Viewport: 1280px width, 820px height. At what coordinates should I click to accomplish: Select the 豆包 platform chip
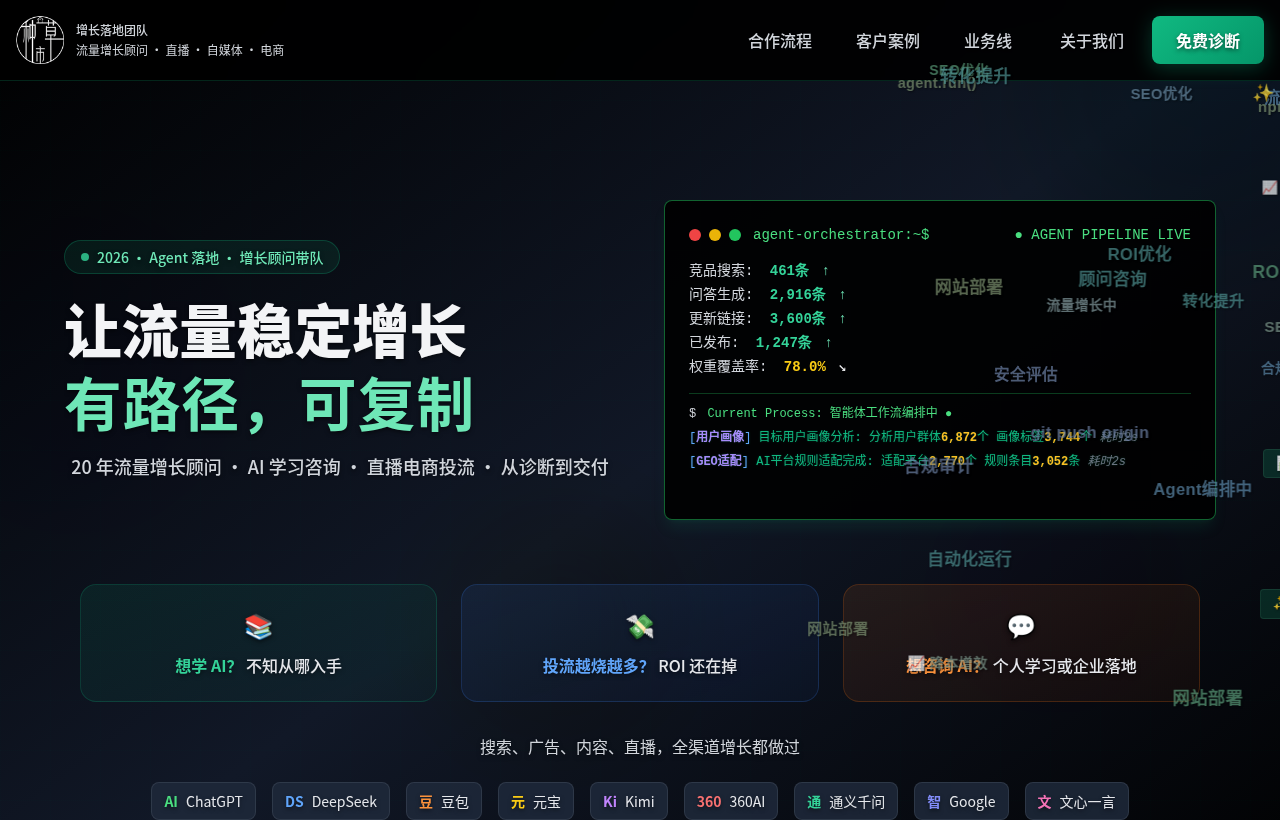click(444, 801)
